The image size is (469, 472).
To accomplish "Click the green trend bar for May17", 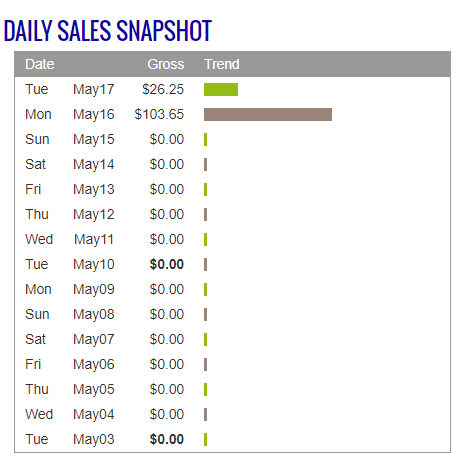I will (x=221, y=90).
